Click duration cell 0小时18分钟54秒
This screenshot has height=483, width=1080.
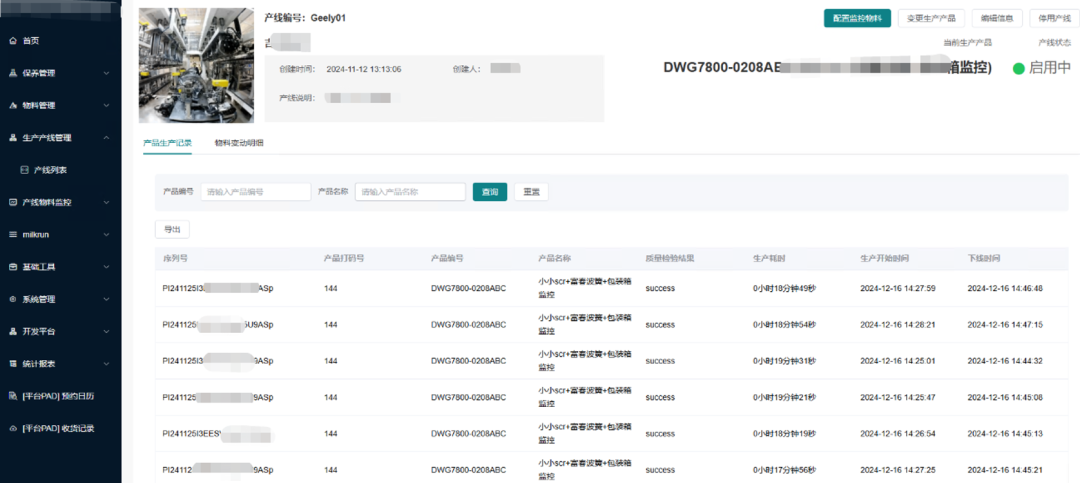tap(785, 325)
